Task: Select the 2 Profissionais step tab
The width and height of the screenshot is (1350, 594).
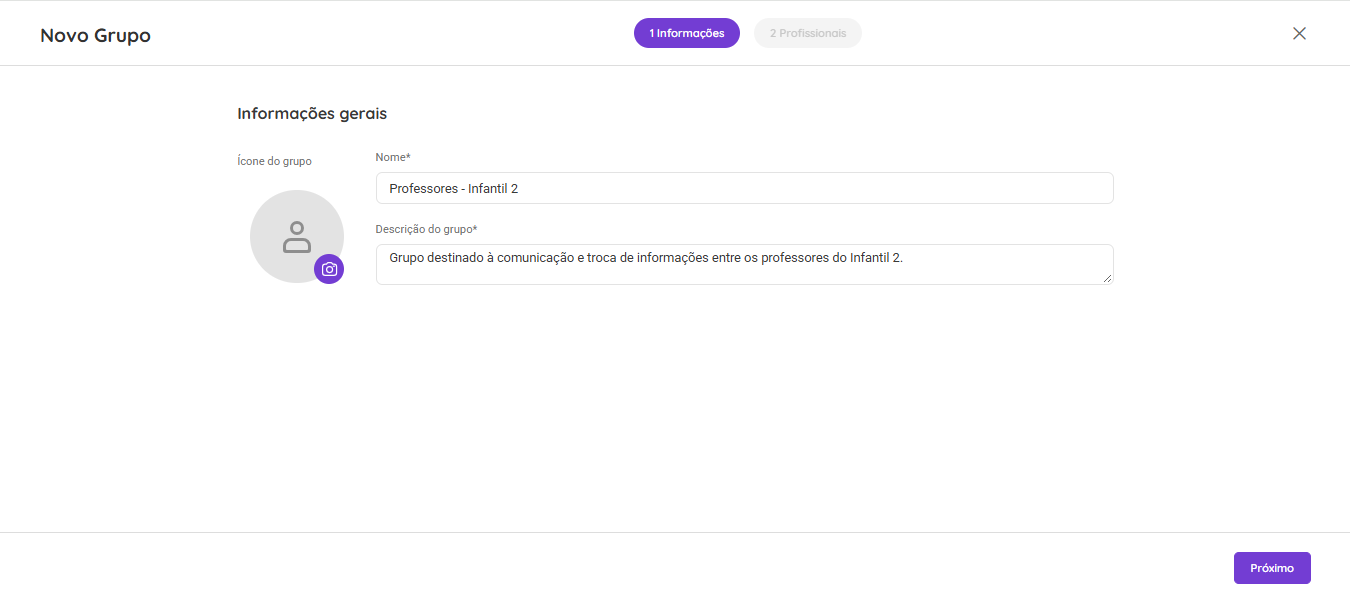Action: pyautogui.click(x=808, y=33)
